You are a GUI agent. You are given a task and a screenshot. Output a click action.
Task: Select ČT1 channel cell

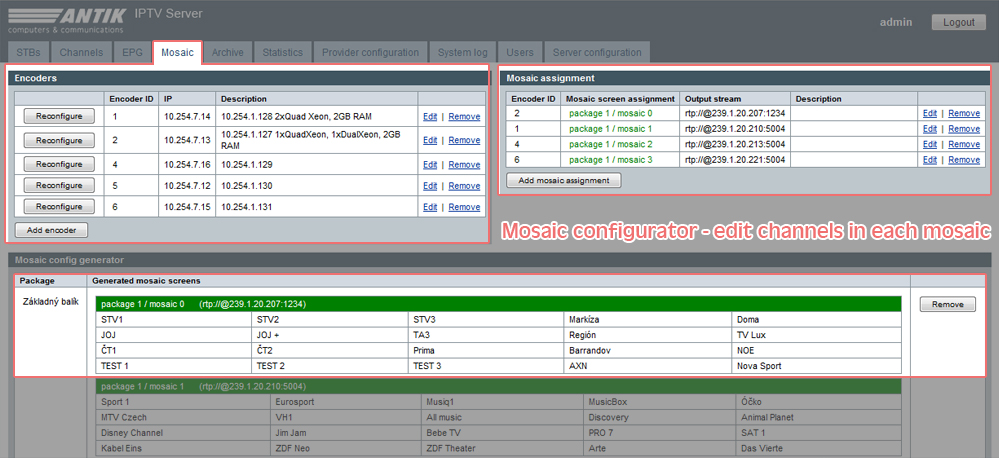[x=173, y=350]
